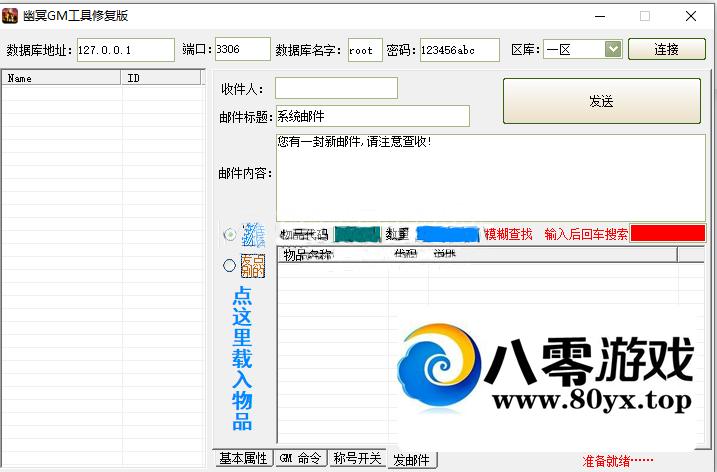Click the green 物品代码 input box
Image resolution: width=717 pixels, height=472 pixels.
pos(357,234)
